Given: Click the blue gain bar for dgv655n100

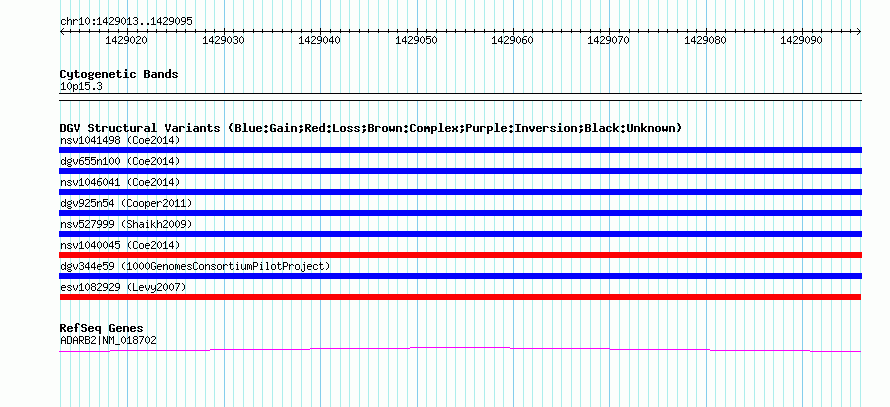Looking at the screenshot, I should [x=460, y=171].
